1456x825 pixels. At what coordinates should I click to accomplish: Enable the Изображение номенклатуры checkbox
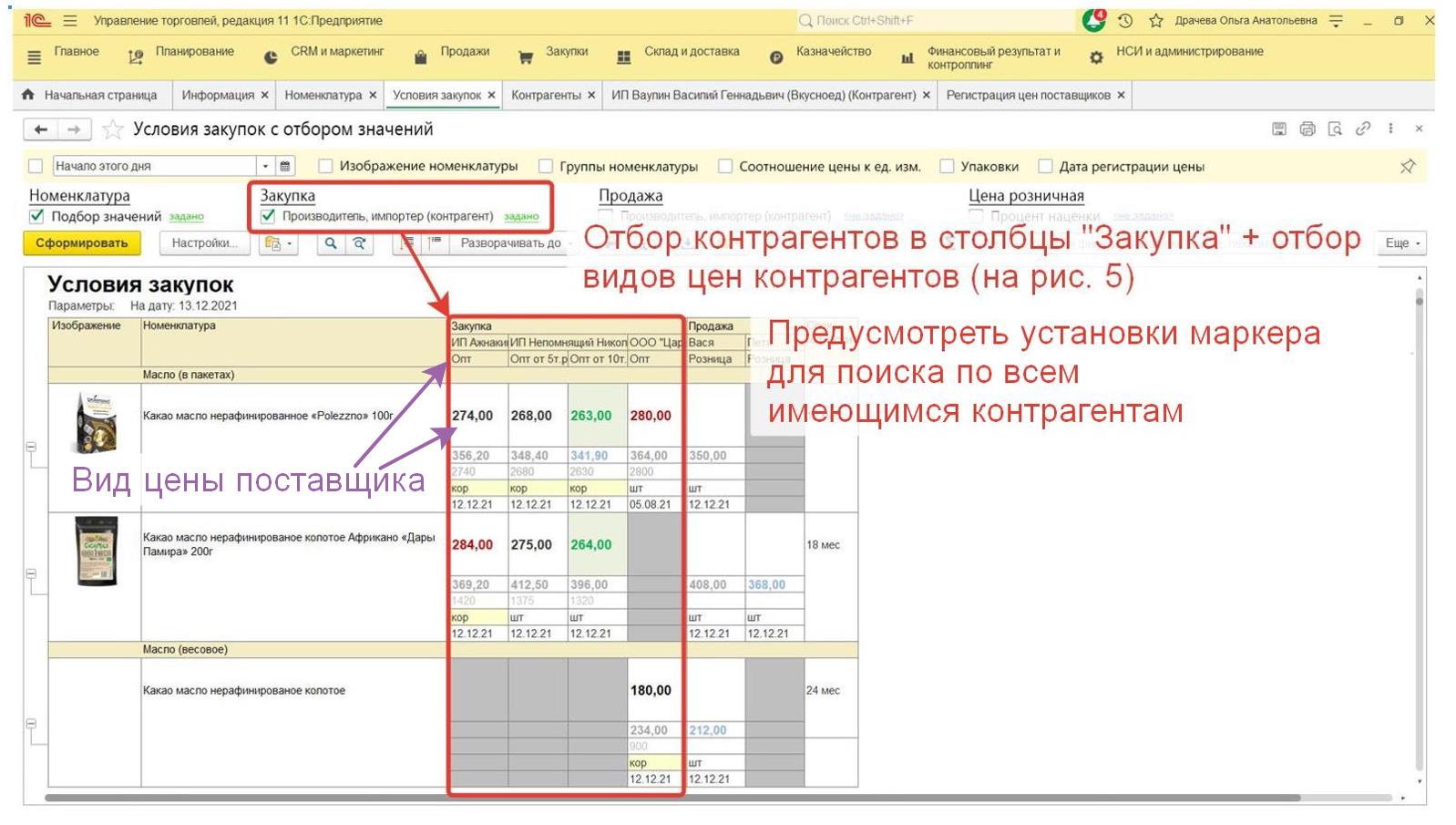coord(325,166)
